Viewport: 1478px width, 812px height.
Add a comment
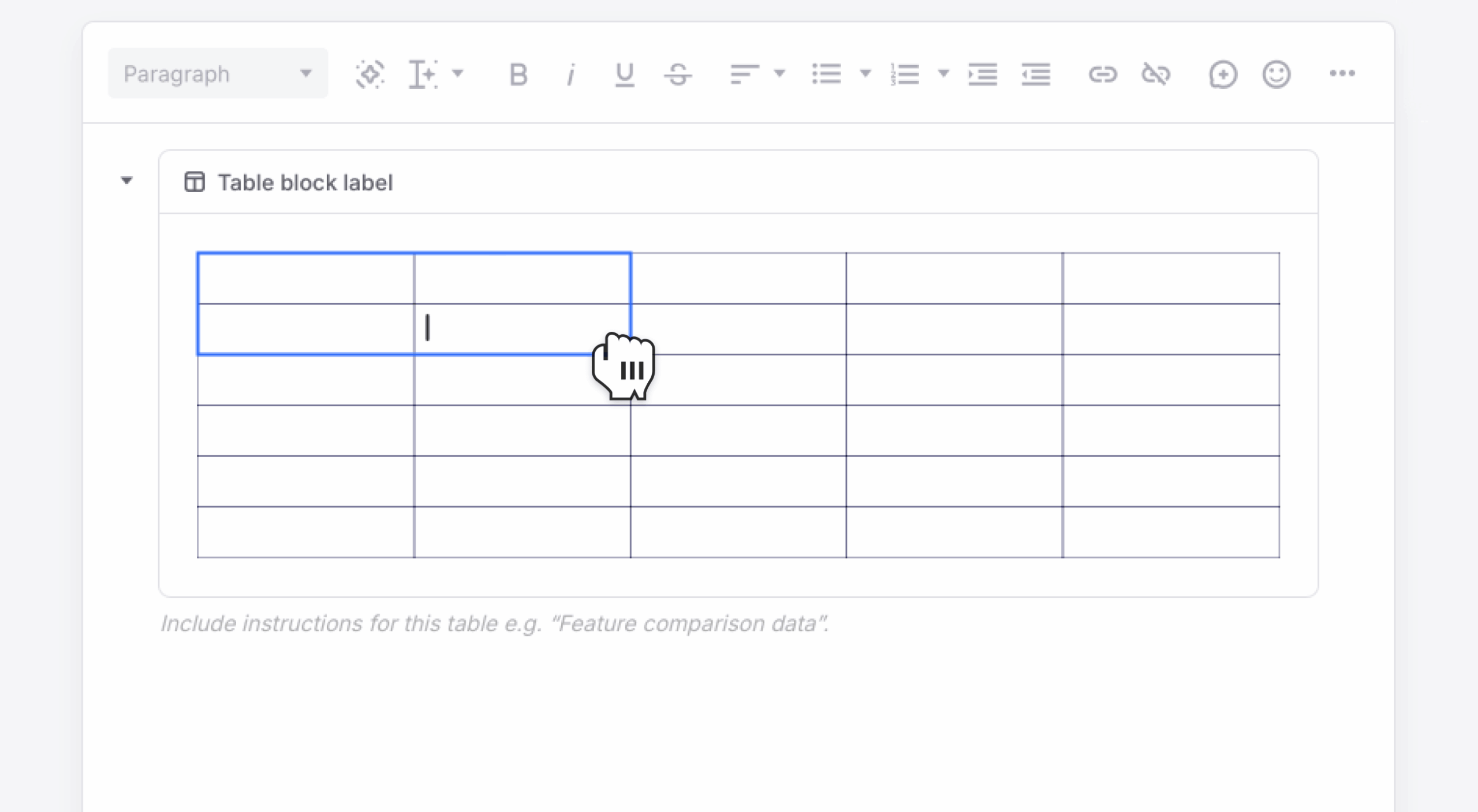1223,74
